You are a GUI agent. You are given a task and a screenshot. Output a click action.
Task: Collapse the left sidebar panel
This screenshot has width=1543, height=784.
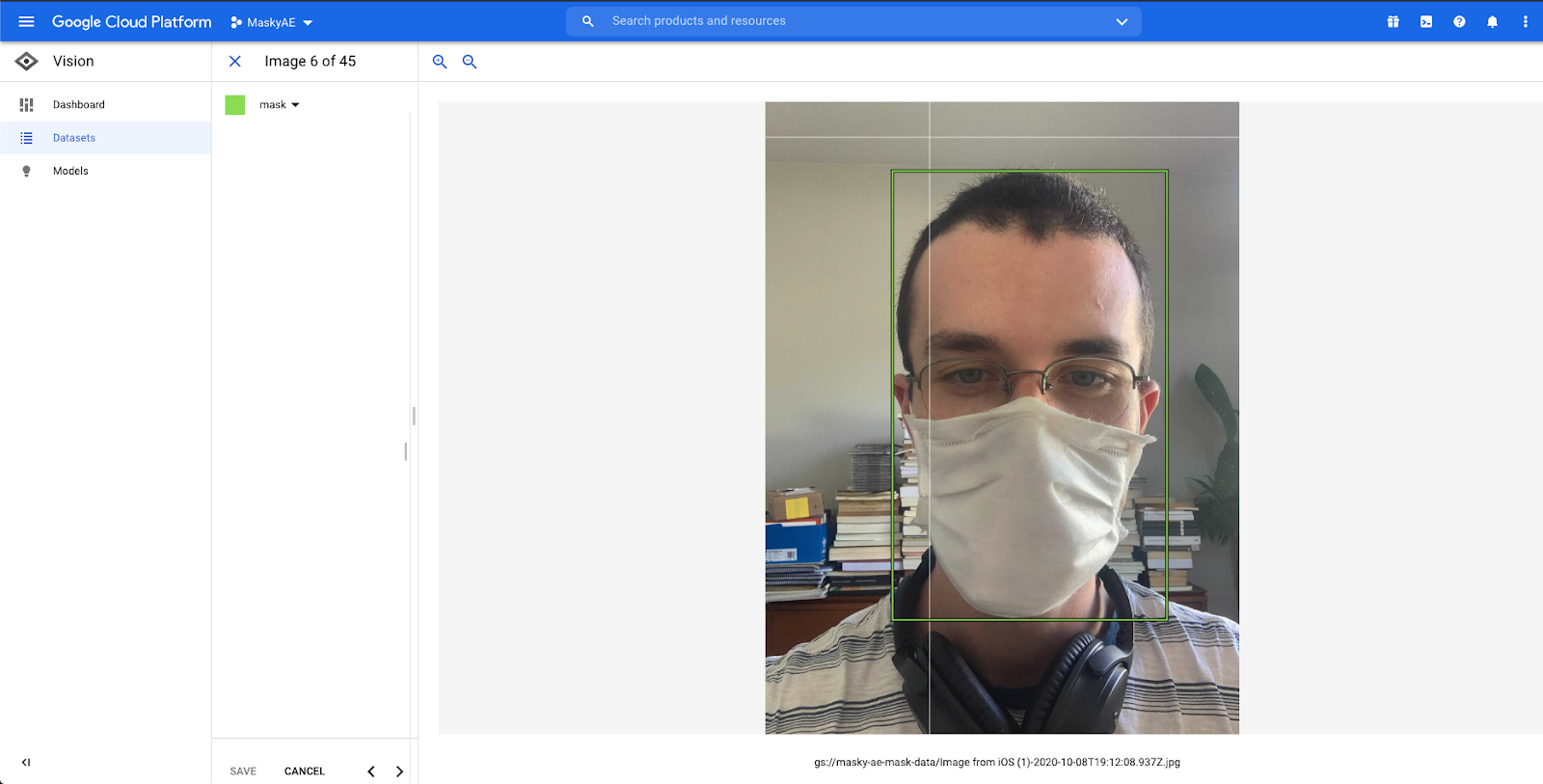26,762
